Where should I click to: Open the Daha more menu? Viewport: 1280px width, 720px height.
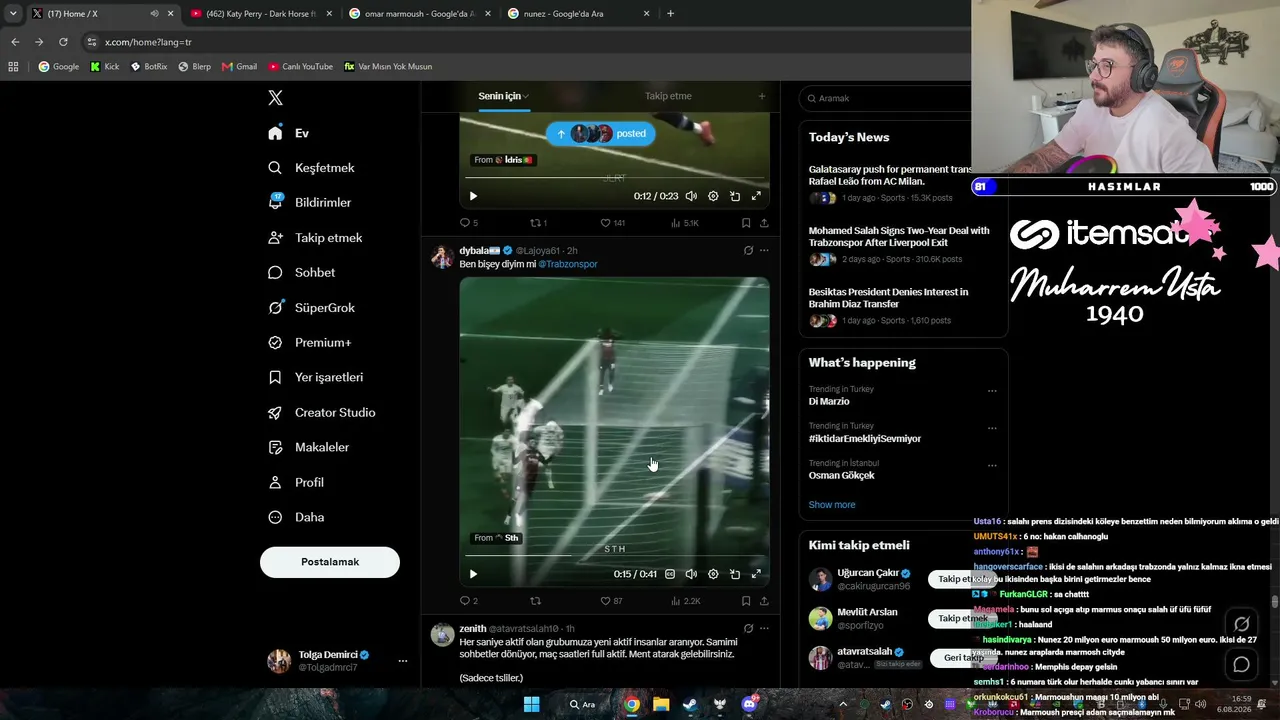tap(295, 518)
